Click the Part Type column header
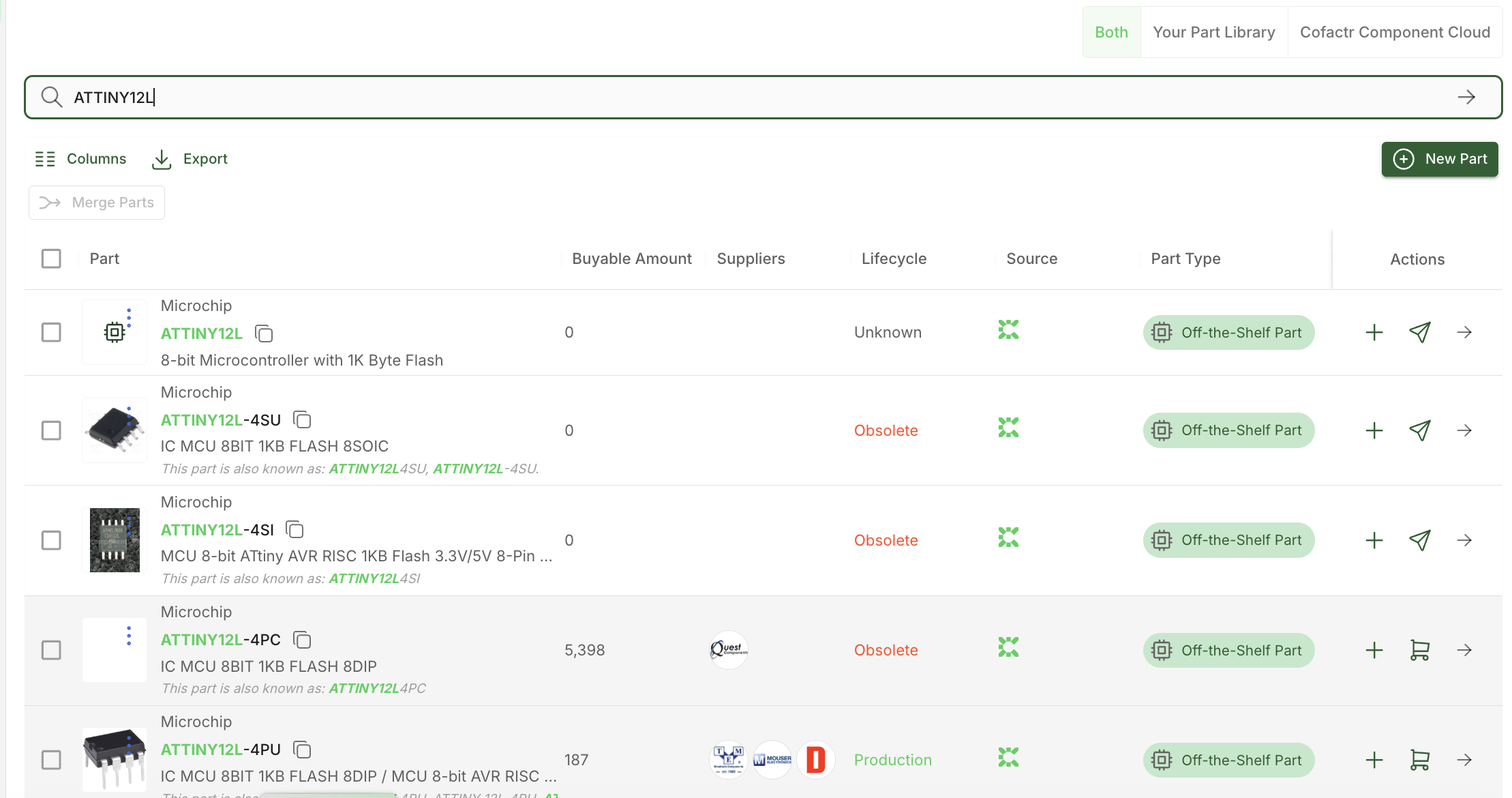 (x=1185, y=258)
